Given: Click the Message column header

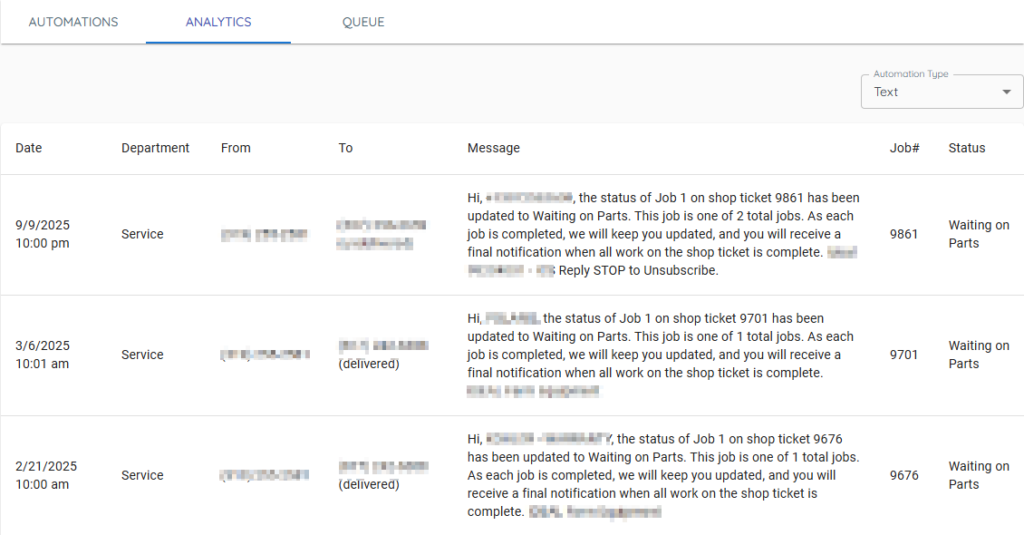Looking at the screenshot, I should pyautogui.click(x=493, y=148).
